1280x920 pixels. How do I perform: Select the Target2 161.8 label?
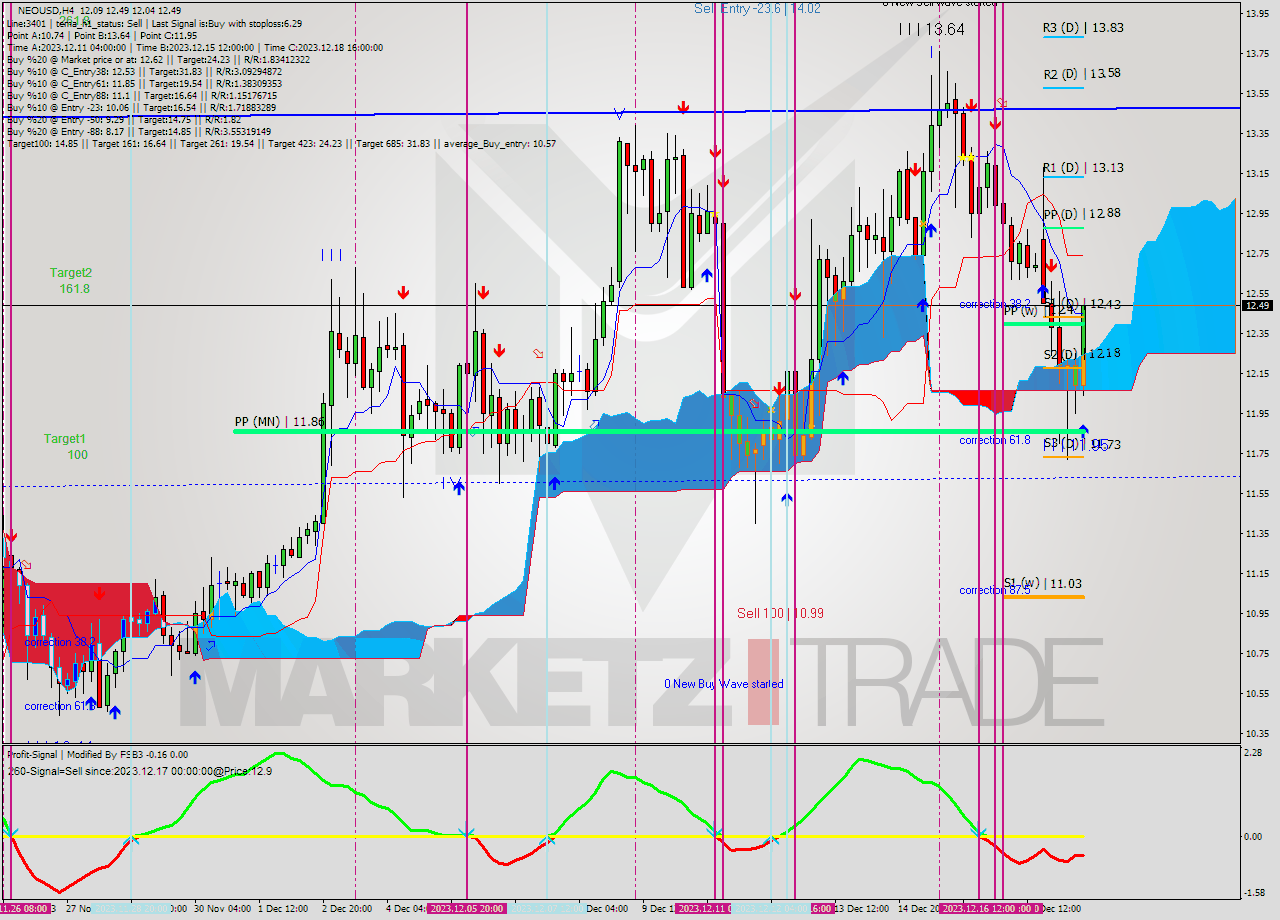(x=71, y=280)
